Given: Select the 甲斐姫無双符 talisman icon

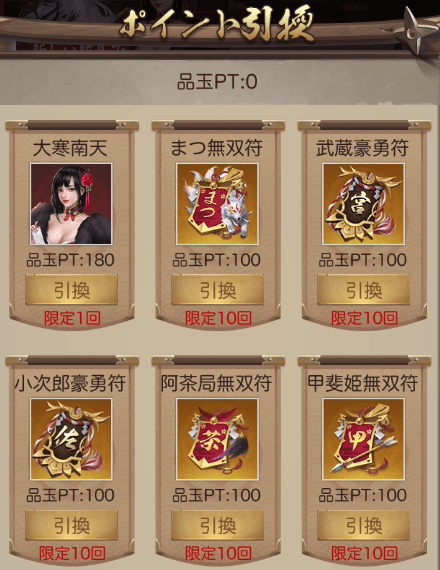Looking at the screenshot, I should click(364, 439).
